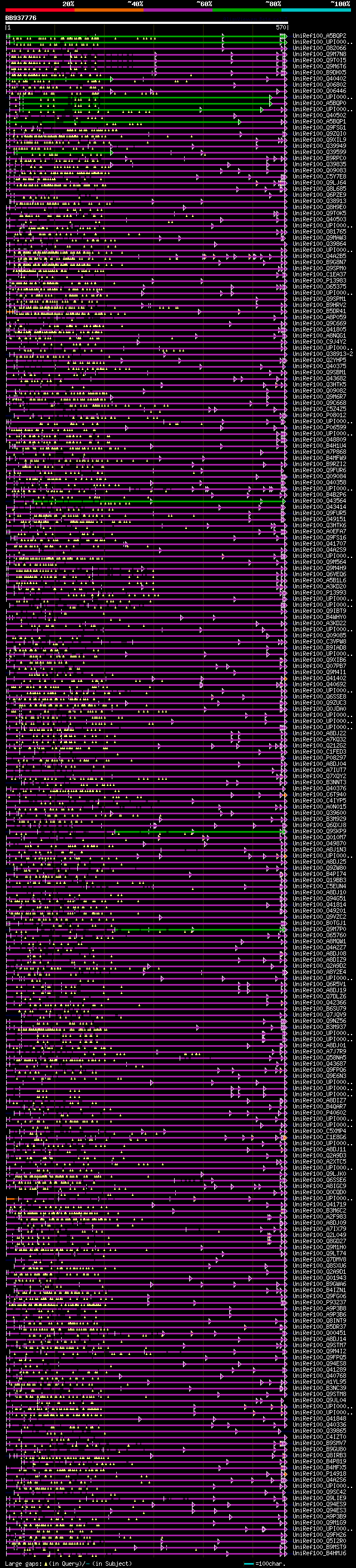Open hit UniRef100_B4P819
This screenshot has width=356, height=1568.
click(x=319, y=1461)
